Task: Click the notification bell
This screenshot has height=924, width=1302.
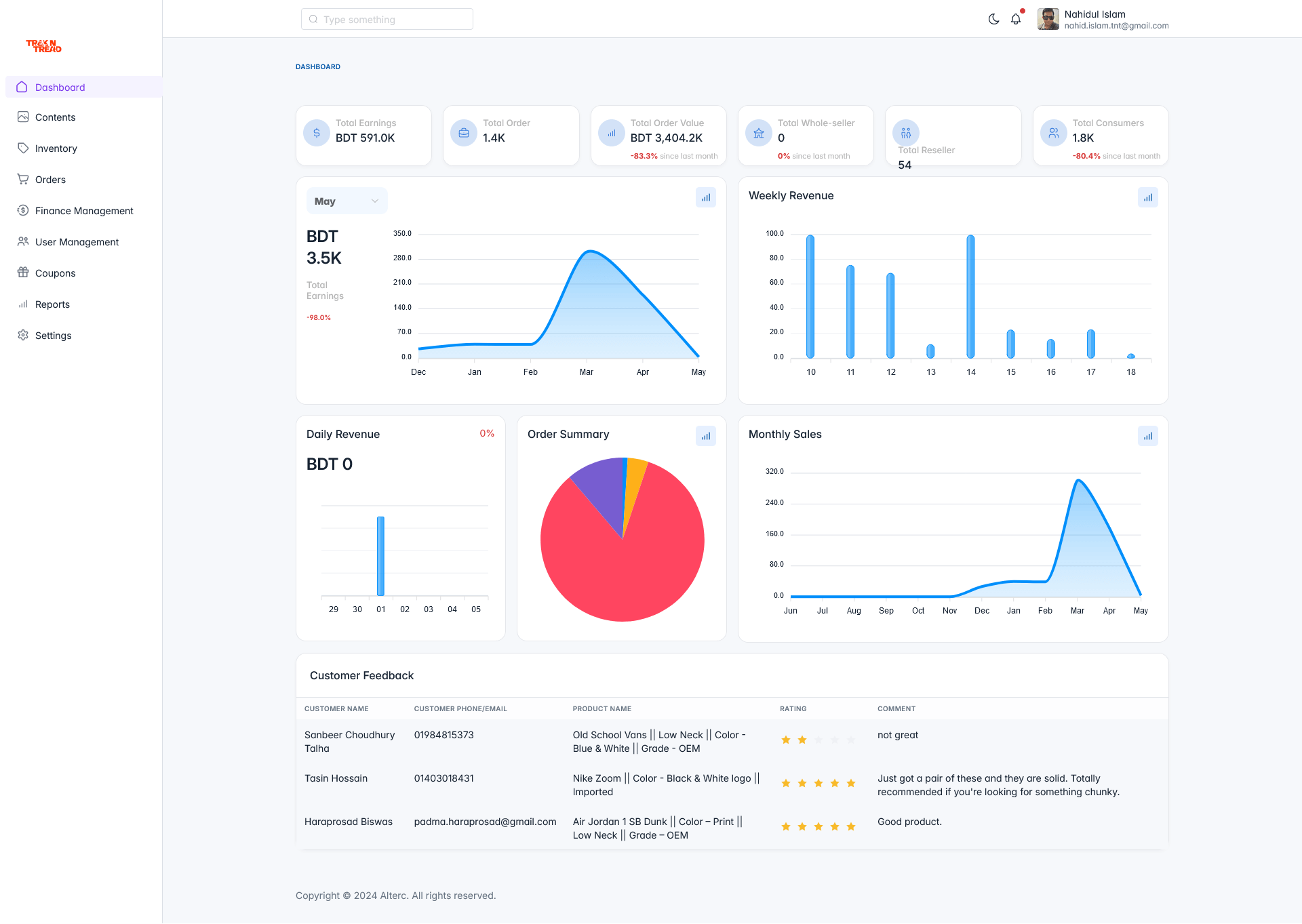Action: click(x=1015, y=19)
